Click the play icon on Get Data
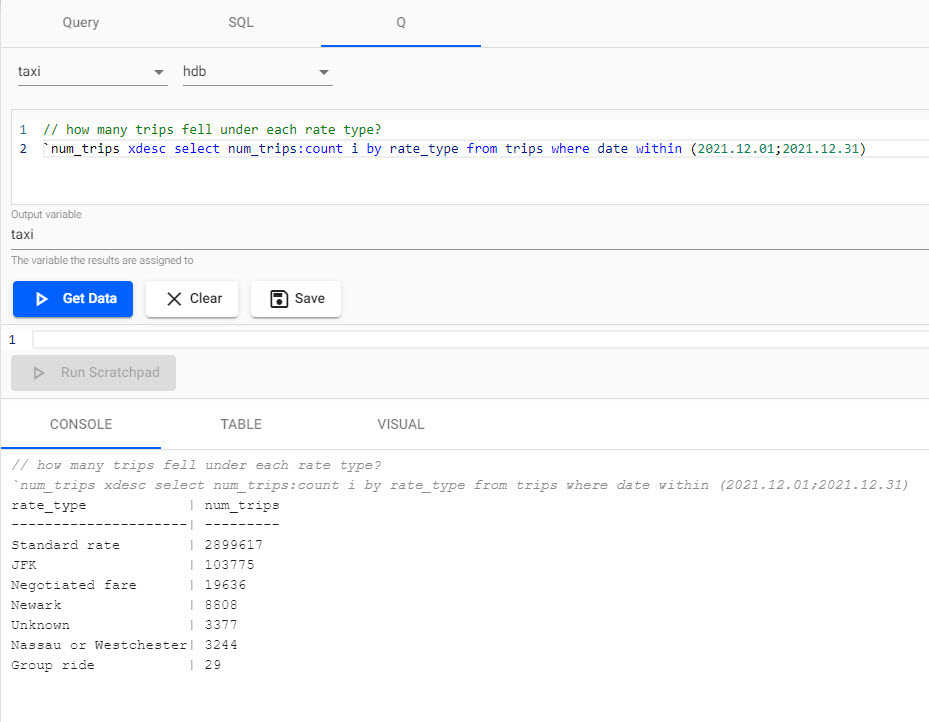Screen dimensions: 929x722 click(41, 299)
